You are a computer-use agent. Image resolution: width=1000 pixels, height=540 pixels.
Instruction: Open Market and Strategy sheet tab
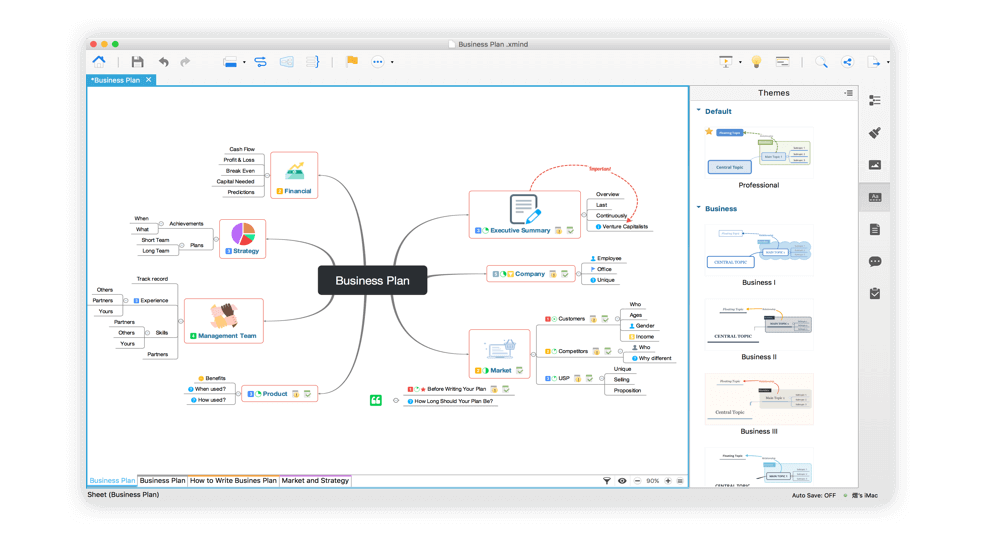[315, 481]
